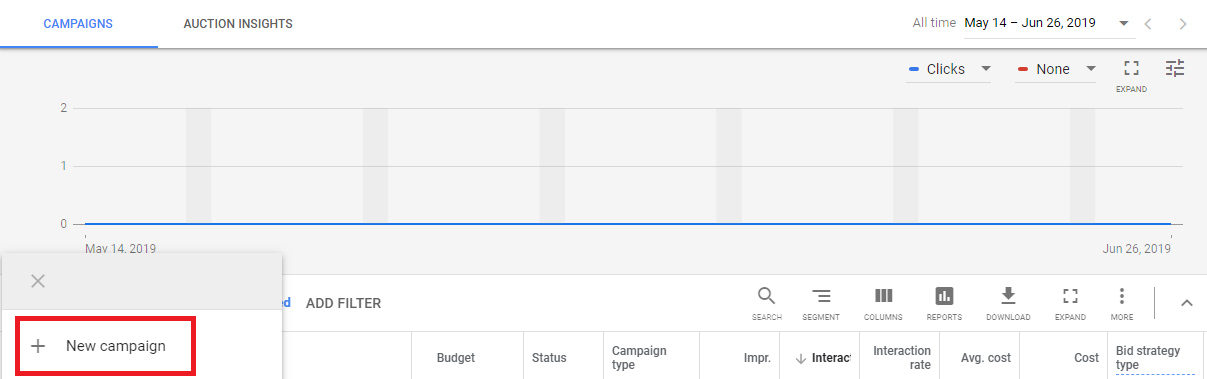Image resolution: width=1207 pixels, height=379 pixels.
Task: Close the new campaign popup
Action: click(x=38, y=281)
